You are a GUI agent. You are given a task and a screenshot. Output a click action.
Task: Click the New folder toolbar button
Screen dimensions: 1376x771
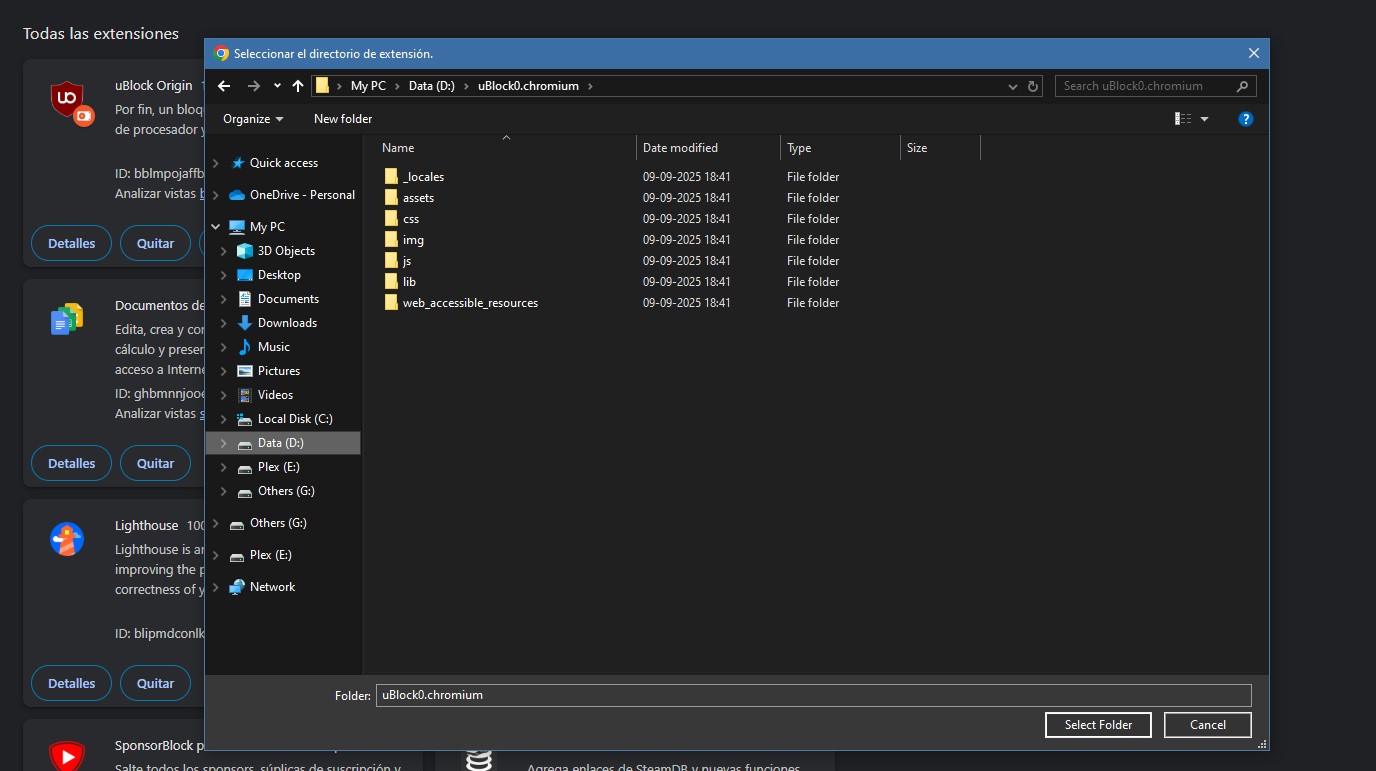[x=343, y=119]
